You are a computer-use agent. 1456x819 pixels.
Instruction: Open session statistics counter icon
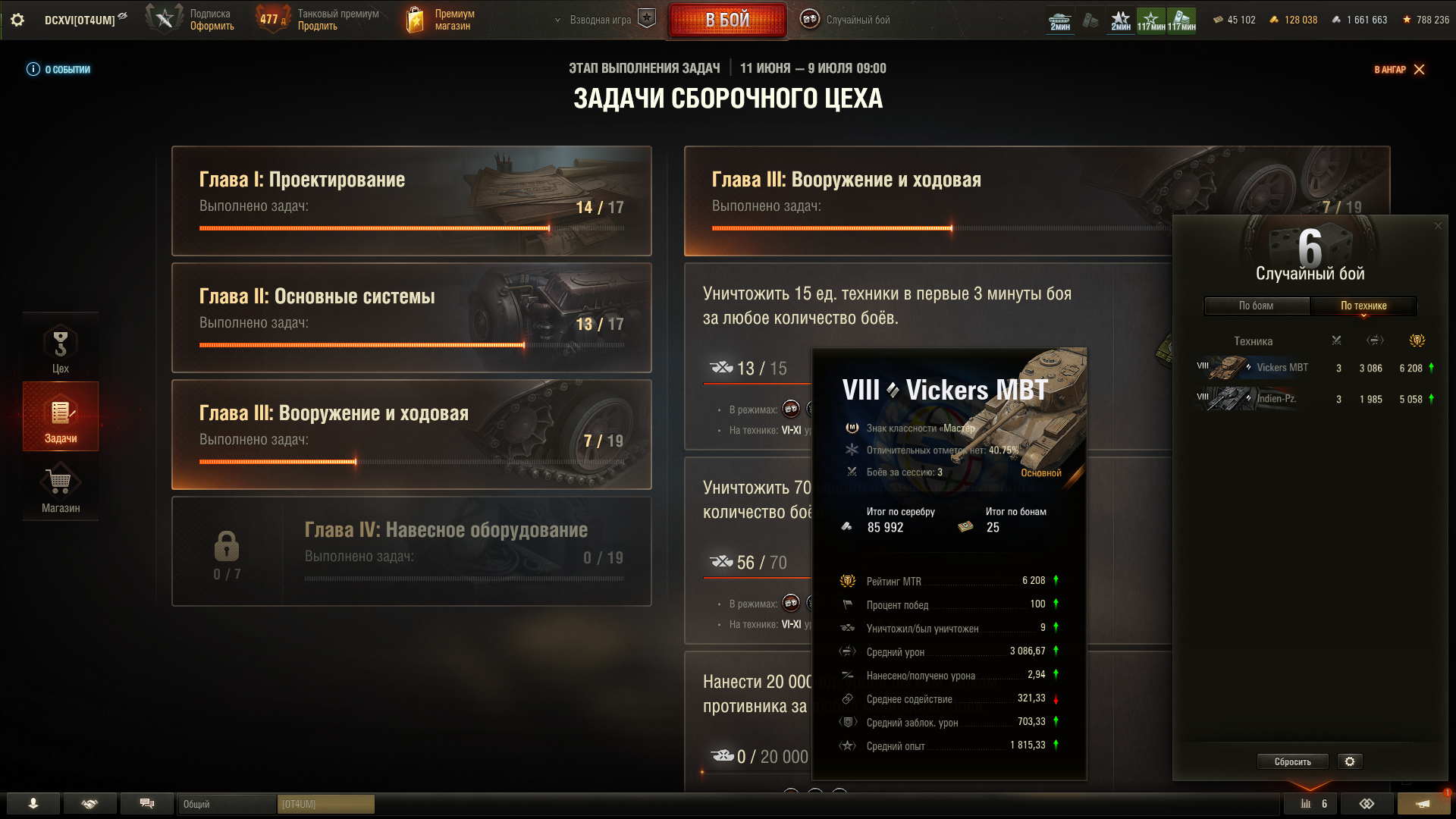[x=1311, y=804]
